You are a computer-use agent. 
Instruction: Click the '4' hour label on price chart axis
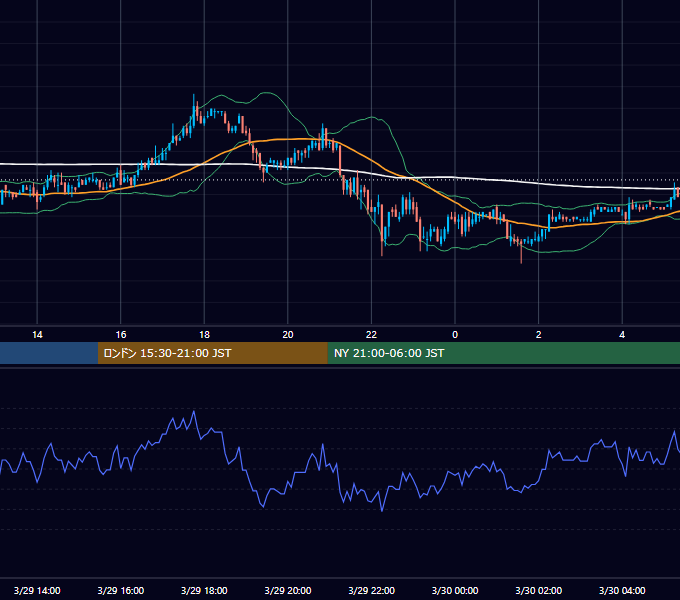coord(622,335)
